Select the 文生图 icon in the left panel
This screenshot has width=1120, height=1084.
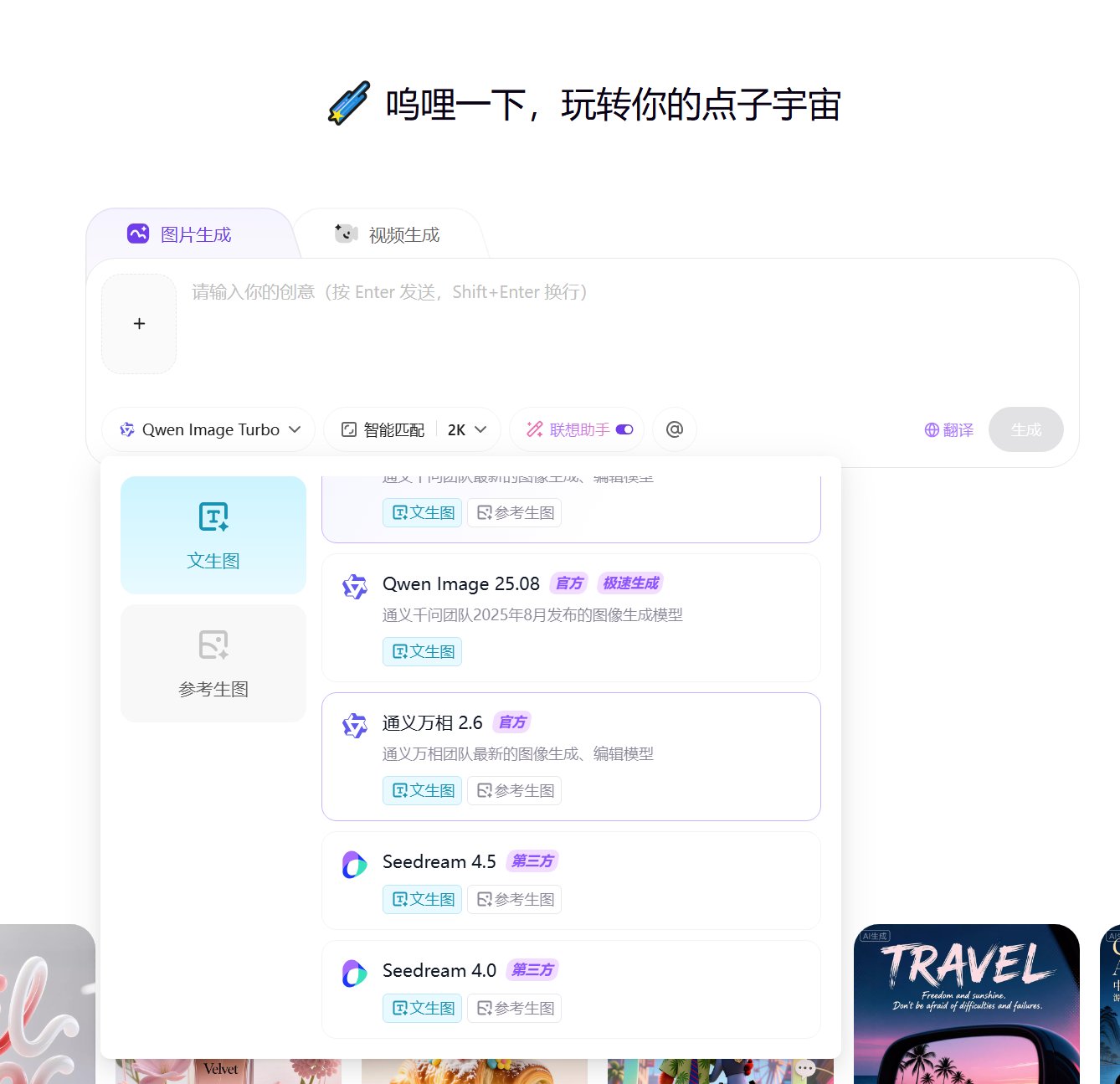point(213,516)
